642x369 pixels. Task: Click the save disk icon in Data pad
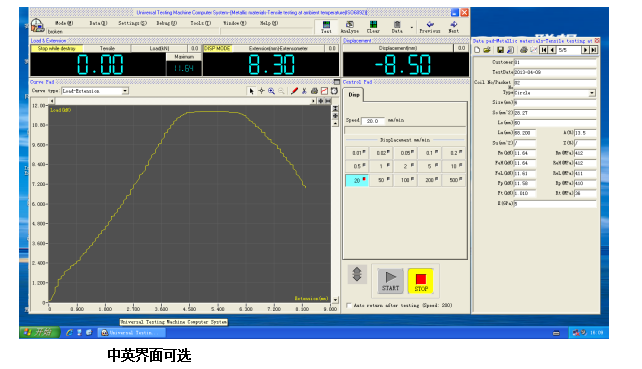point(500,50)
